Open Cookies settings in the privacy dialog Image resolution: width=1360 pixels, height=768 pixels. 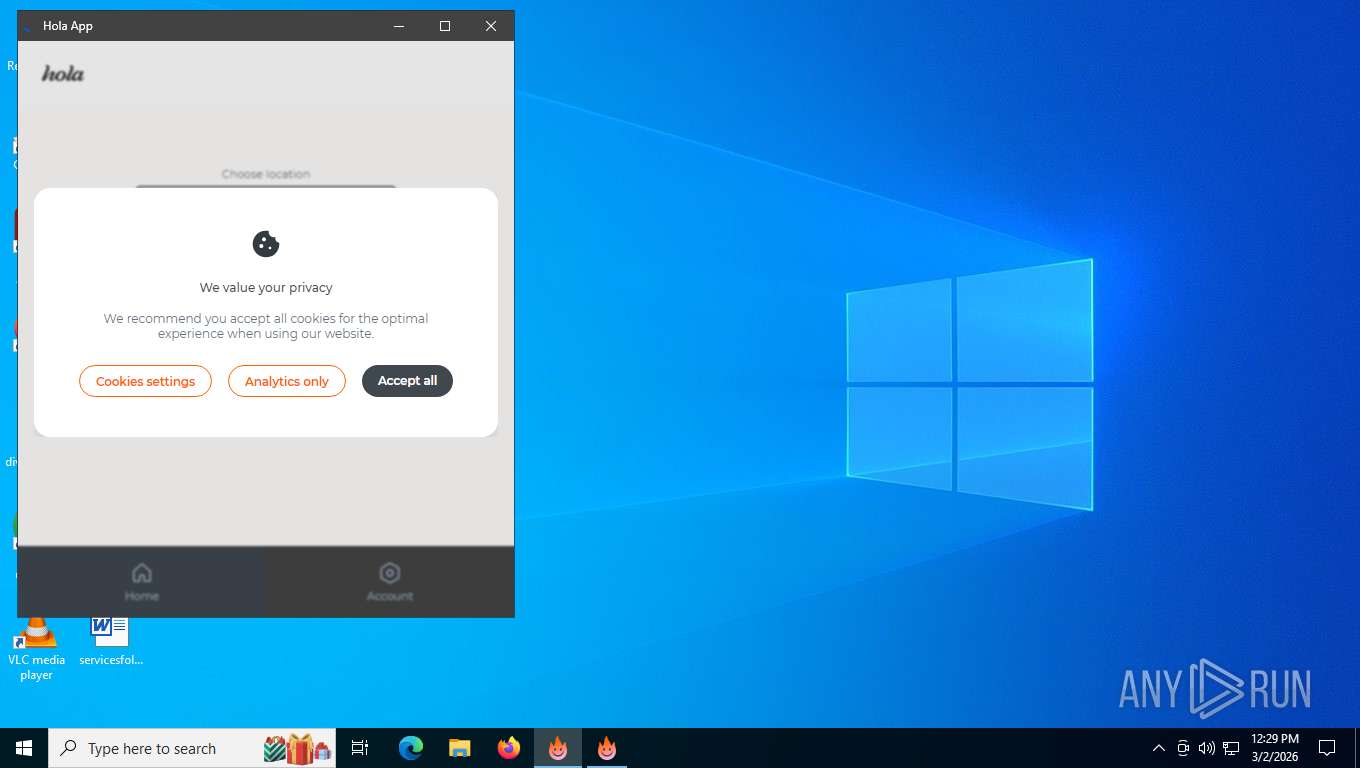pyautogui.click(x=145, y=381)
